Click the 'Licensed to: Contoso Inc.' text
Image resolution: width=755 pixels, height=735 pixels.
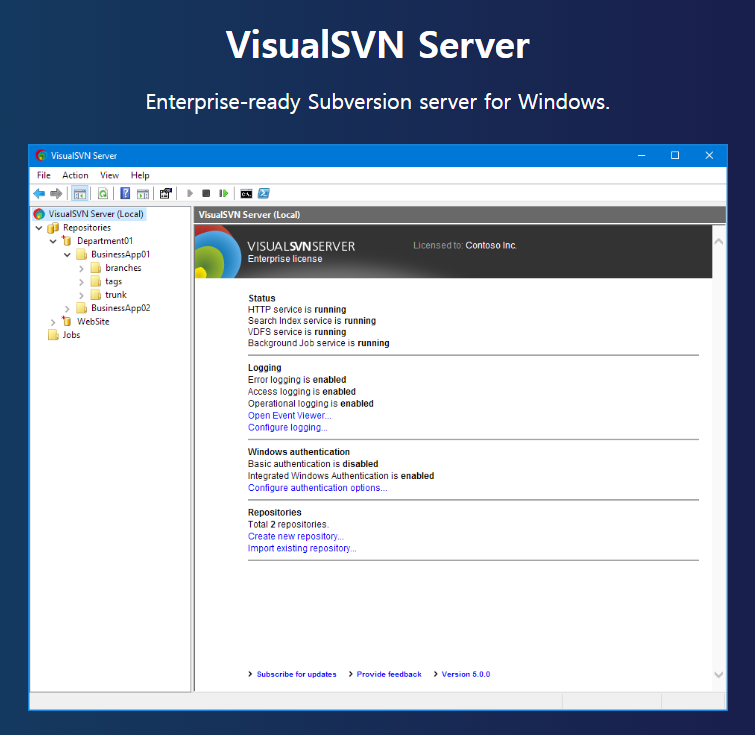pos(465,245)
